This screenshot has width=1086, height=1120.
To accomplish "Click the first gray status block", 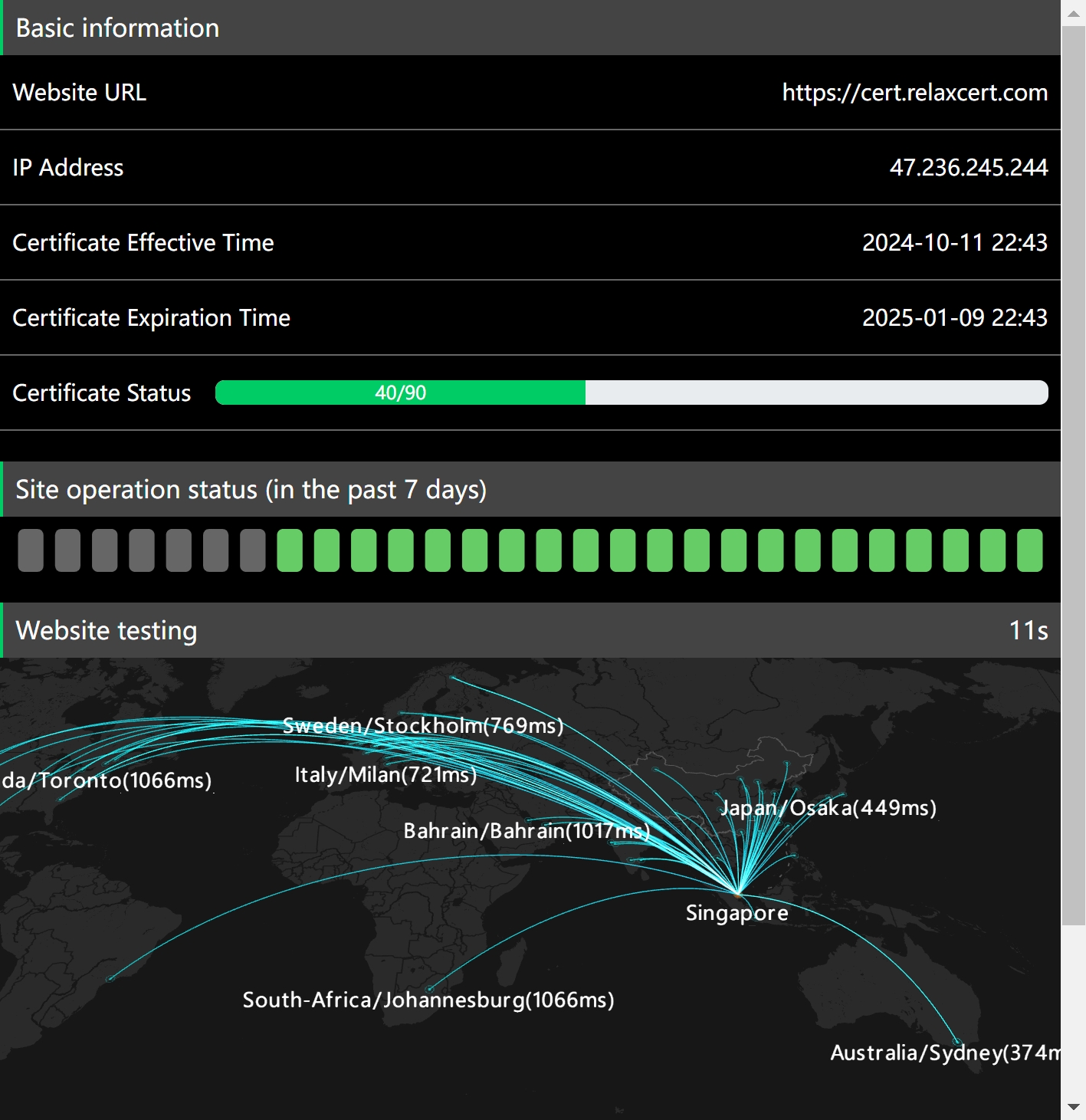I will 31,550.
